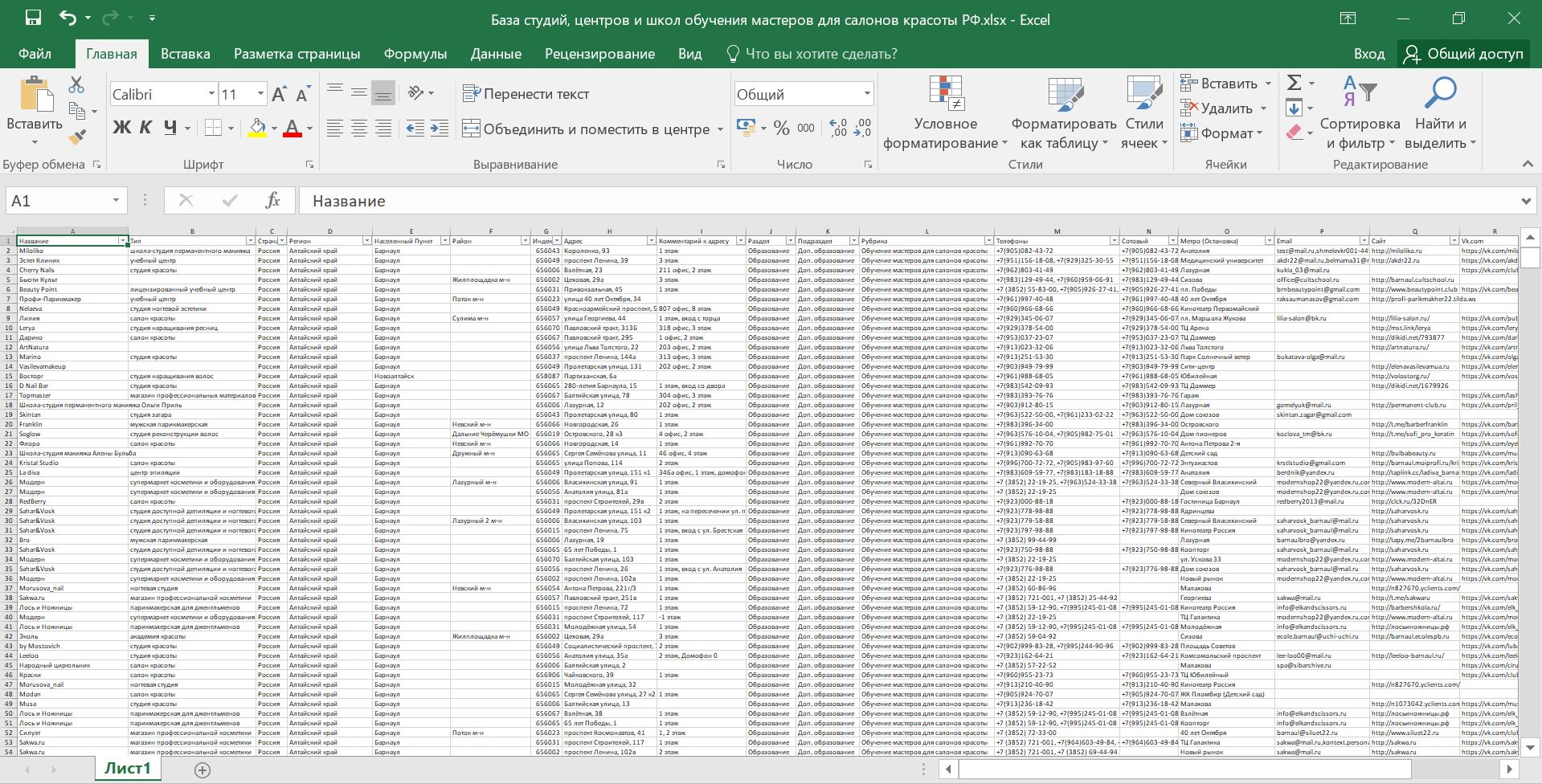The width and height of the screenshot is (1542, 784).
Task: Click the Save icon in title bar
Action: (x=33, y=18)
